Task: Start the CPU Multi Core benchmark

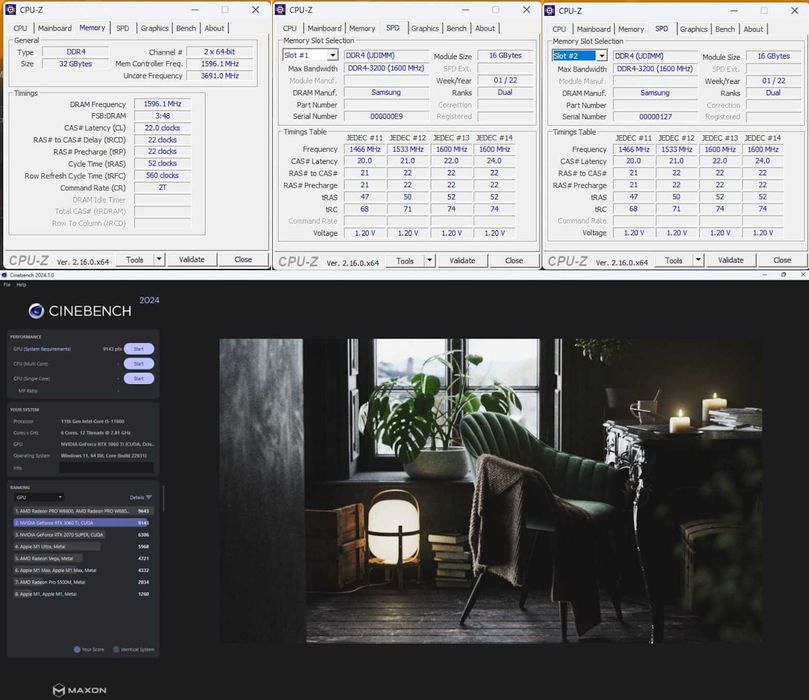Action: (139, 364)
